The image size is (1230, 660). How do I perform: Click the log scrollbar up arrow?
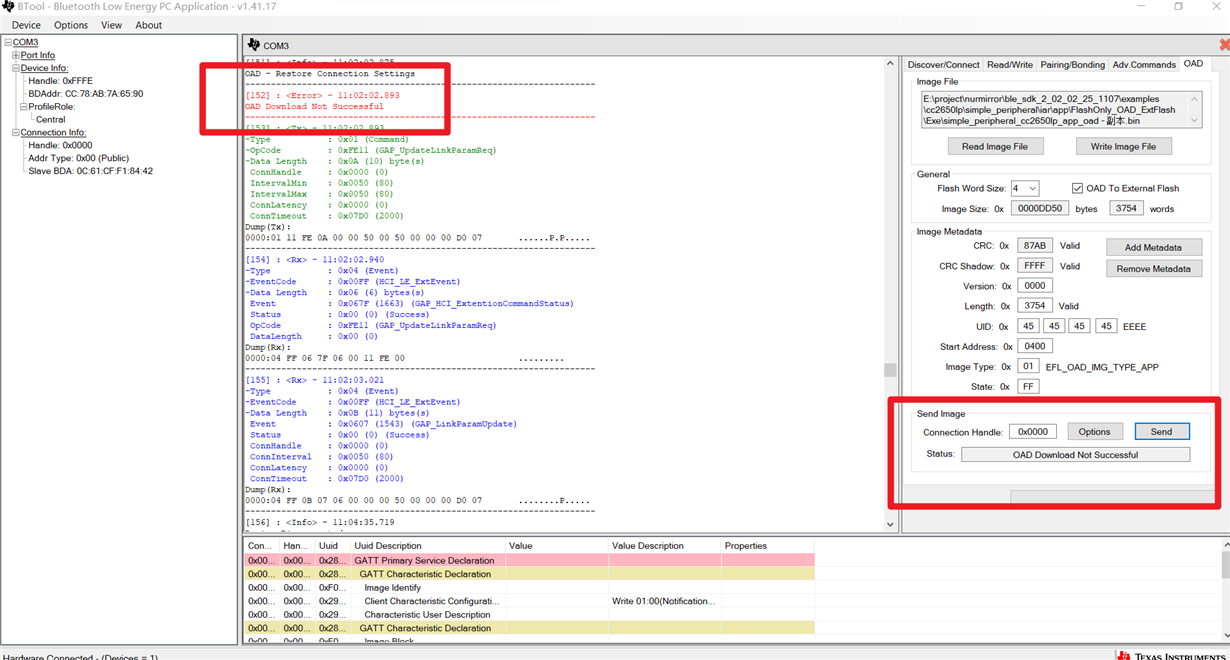890,64
